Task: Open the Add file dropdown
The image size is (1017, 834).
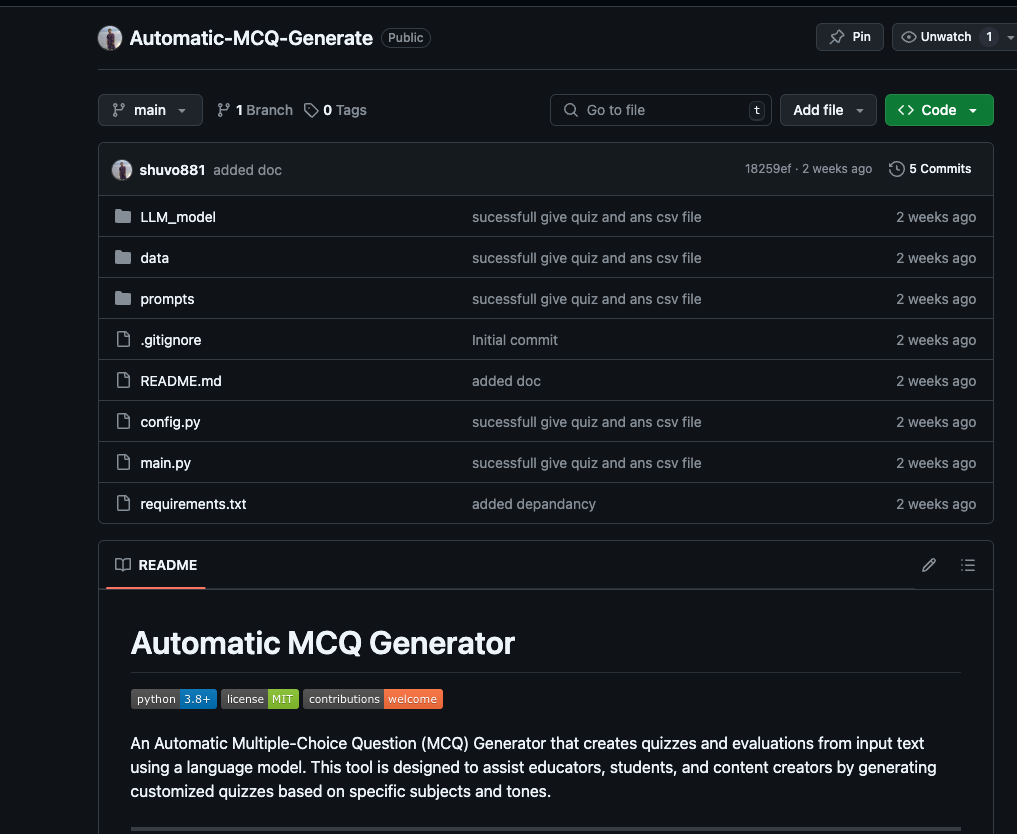Action: tap(828, 110)
